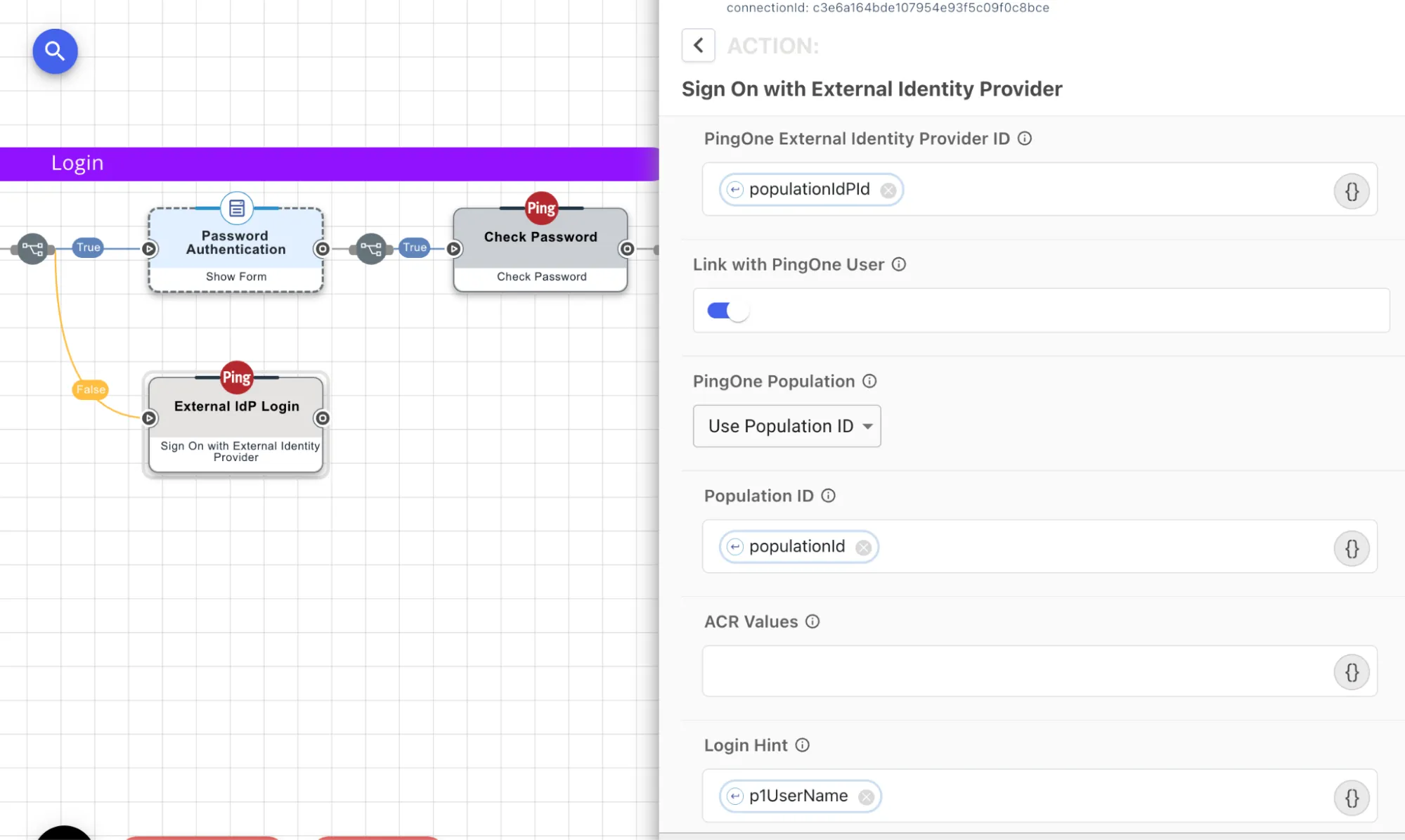Open the Use Population ID dropdown

786,426
